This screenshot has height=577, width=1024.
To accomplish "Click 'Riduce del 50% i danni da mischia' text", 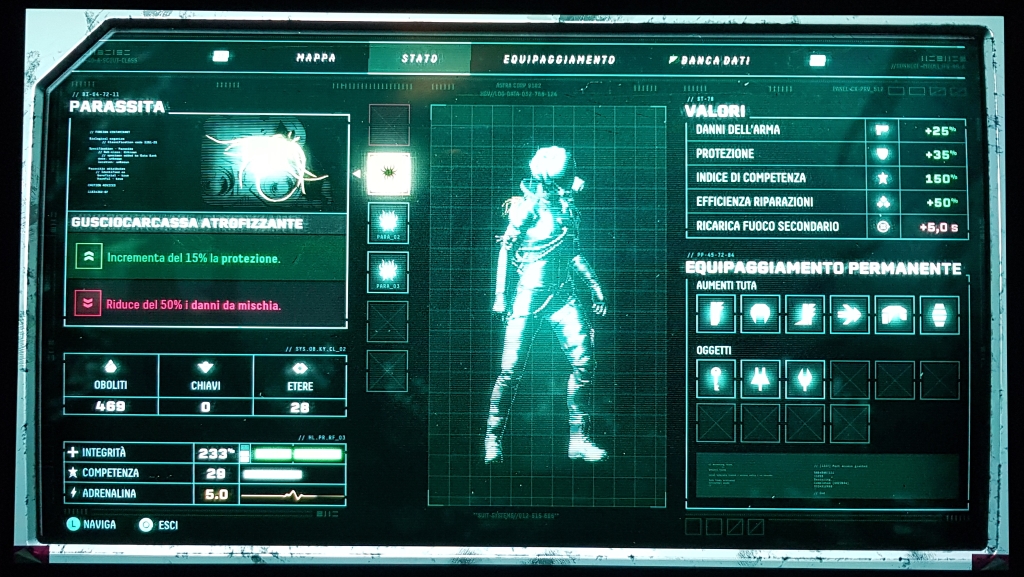I will (193, 305).
